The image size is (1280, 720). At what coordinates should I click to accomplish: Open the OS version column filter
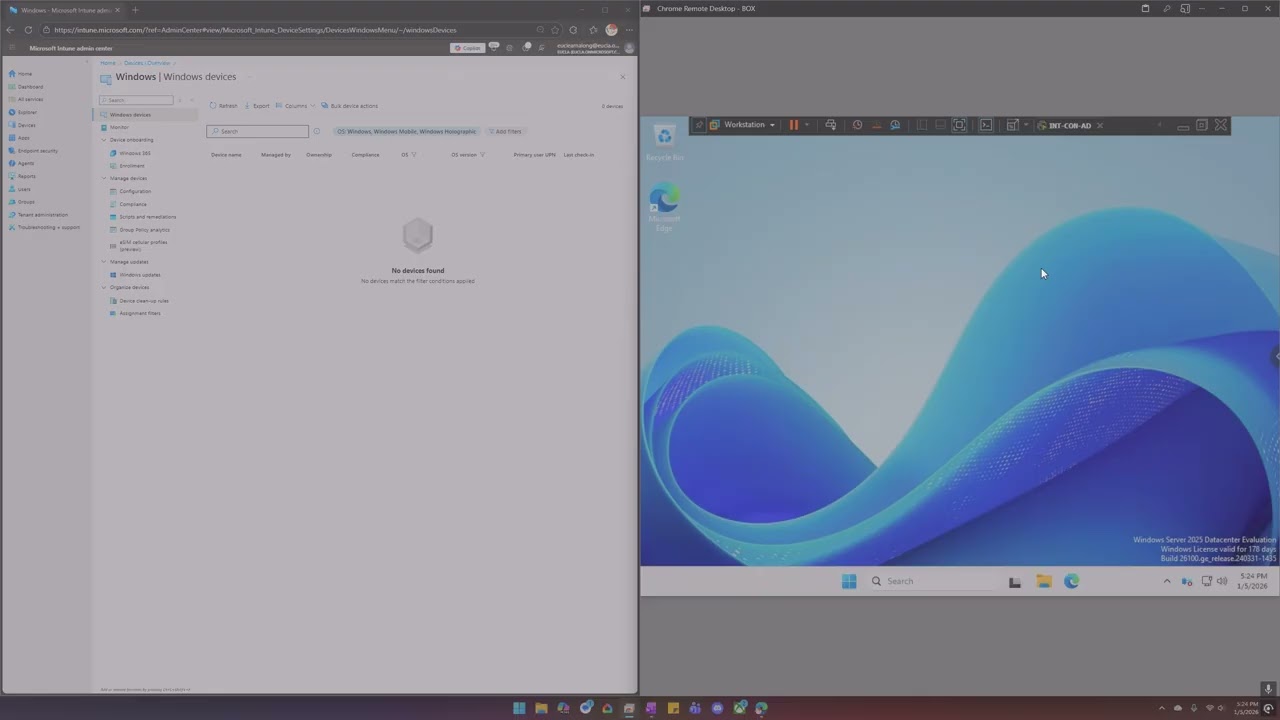[x=482, y=155]
